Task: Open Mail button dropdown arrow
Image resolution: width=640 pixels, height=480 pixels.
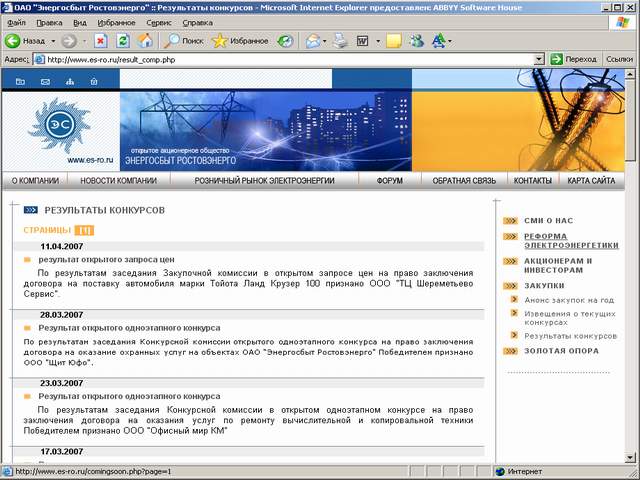Action: click(324, 41)
